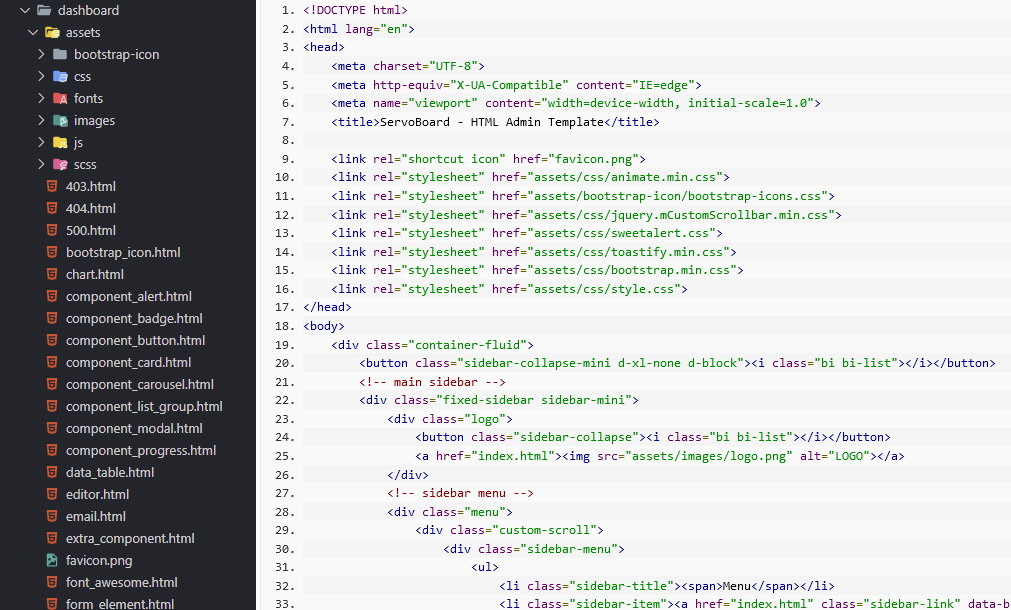The image size is (1011, 610).
Task: Click HTML5 icon beside bootstrap_icon.html
Action: pyautogui.click(x=52, y=251)
